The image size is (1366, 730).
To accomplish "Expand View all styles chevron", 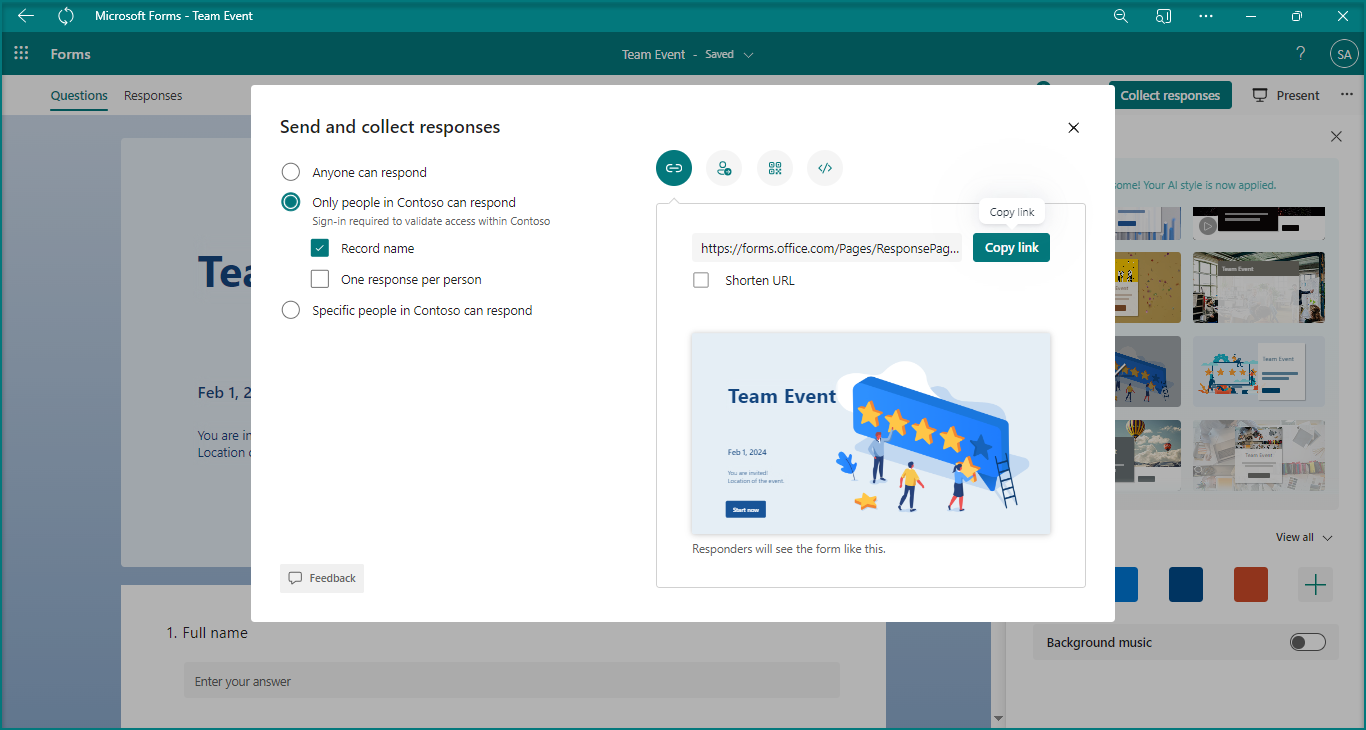I will pyautogui.click(x=1327, y=538).
